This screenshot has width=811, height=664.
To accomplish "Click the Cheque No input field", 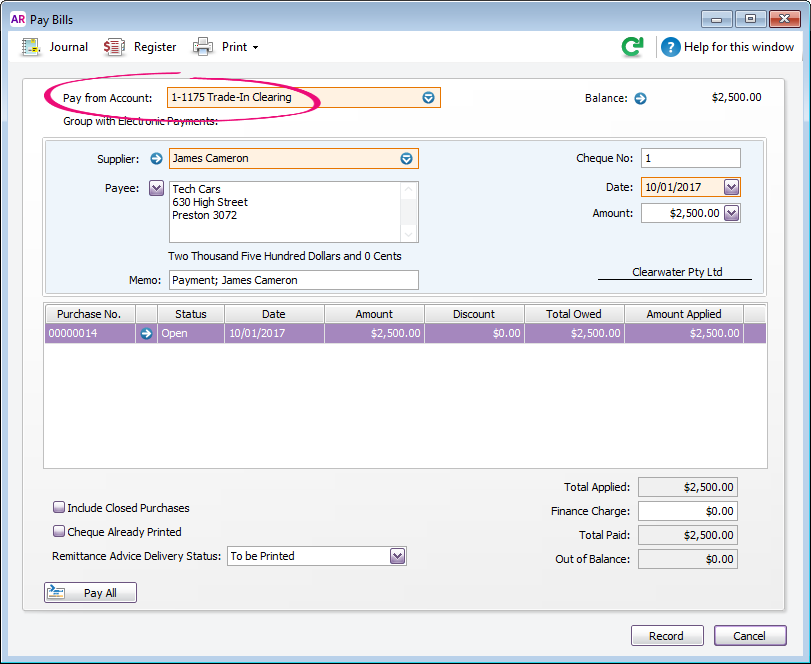I will click(x=690, y=158).
